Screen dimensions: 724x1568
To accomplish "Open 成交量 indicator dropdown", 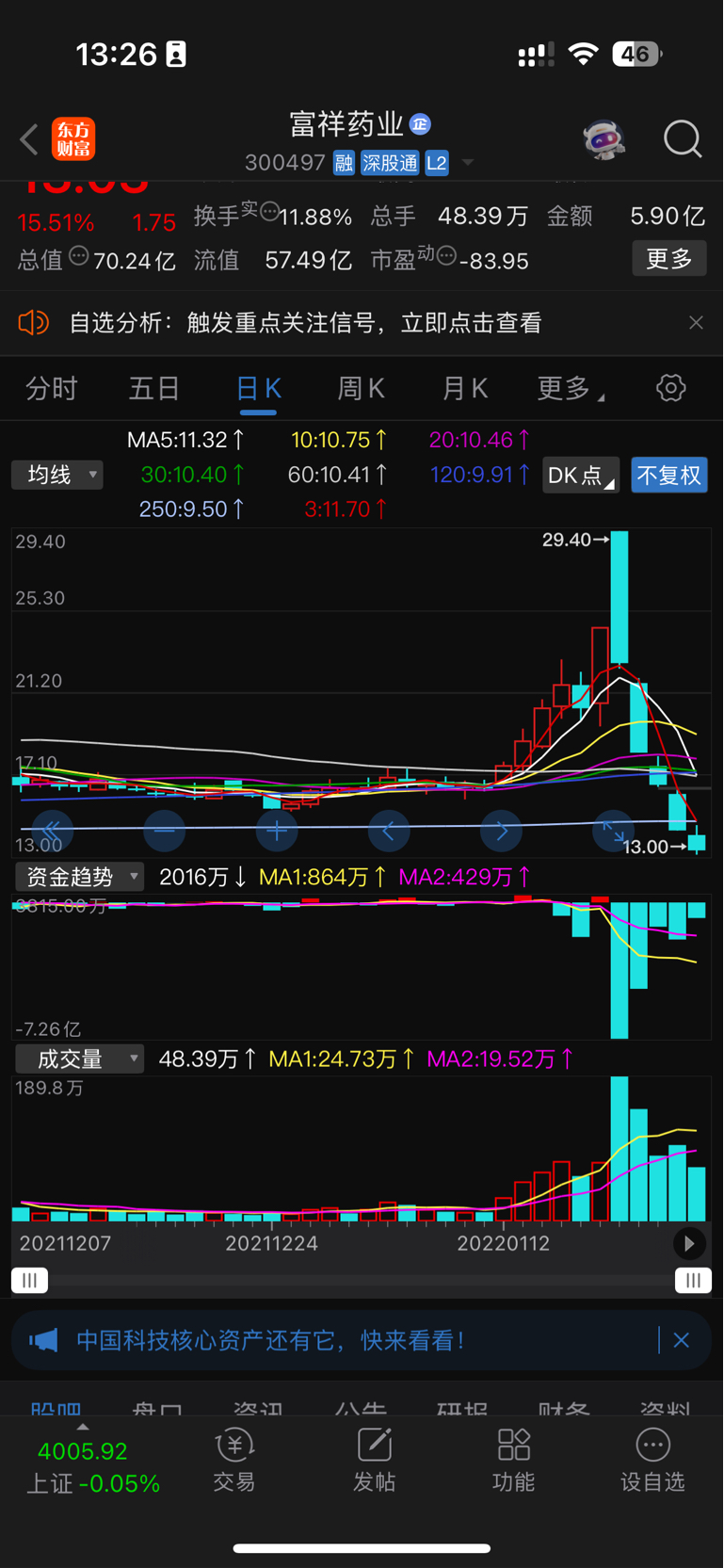I will pos(79,1059).
